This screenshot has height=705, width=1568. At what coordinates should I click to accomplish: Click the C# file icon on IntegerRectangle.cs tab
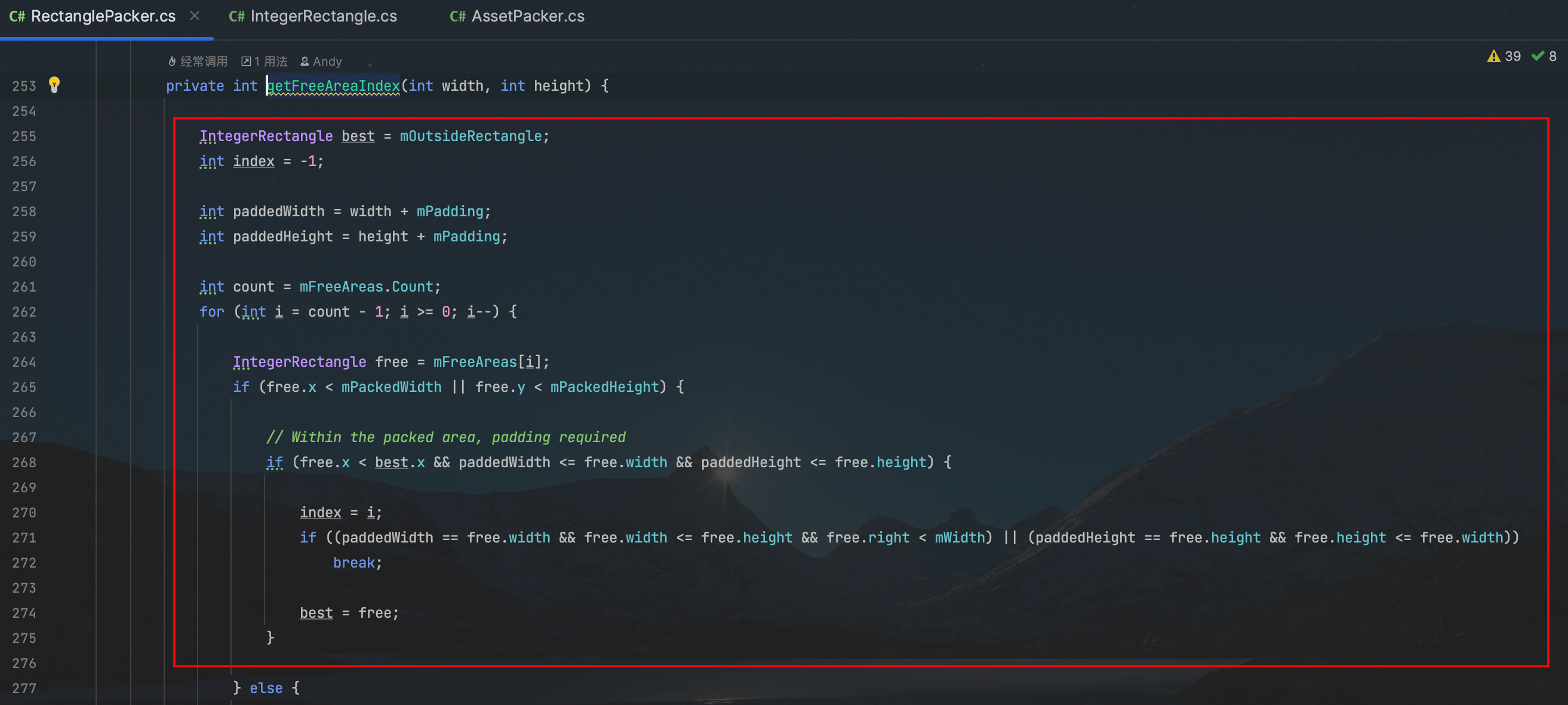(237, 17)
